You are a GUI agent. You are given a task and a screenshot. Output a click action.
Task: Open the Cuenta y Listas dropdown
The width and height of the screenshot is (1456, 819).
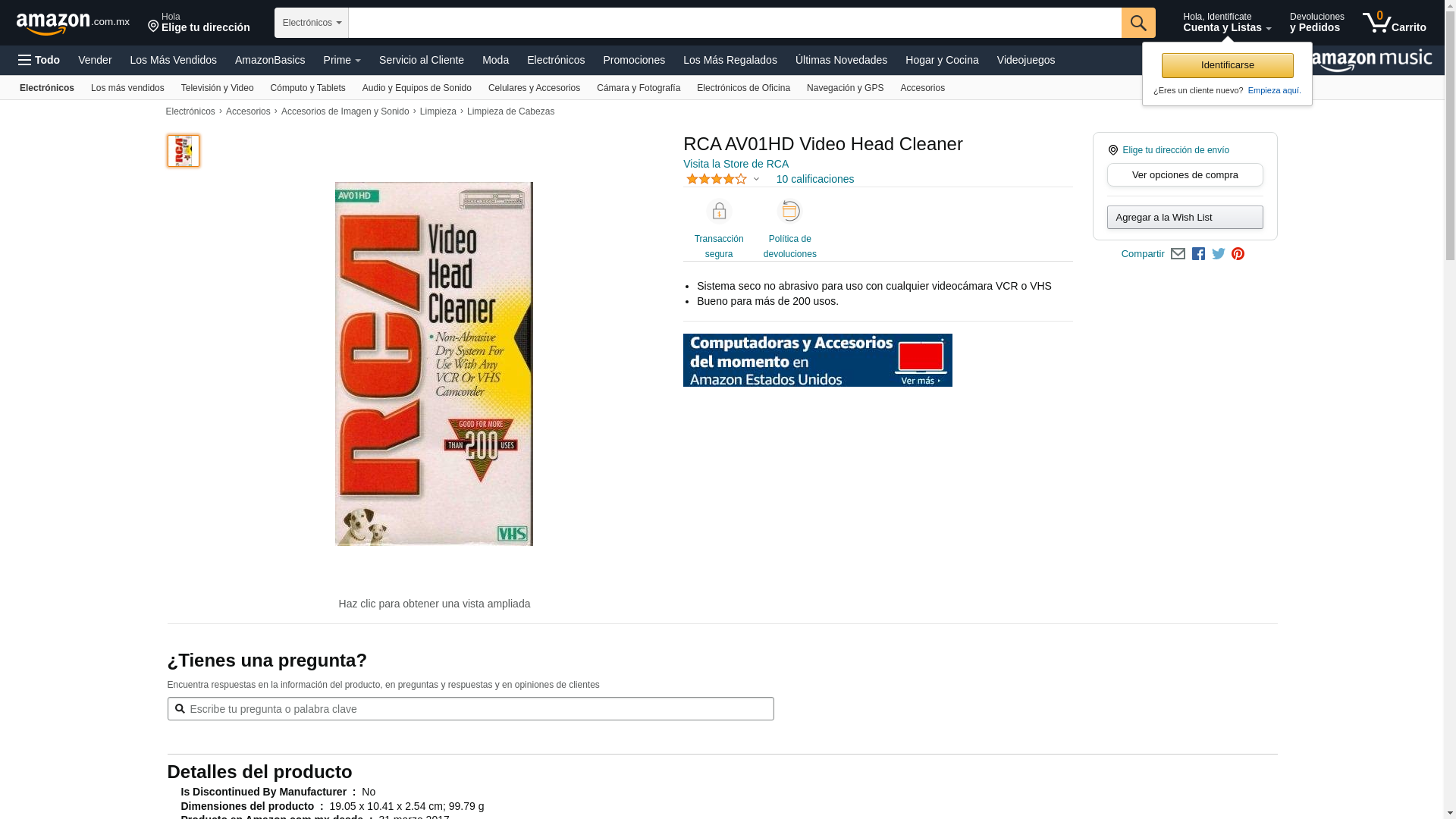coord(1227,23)
